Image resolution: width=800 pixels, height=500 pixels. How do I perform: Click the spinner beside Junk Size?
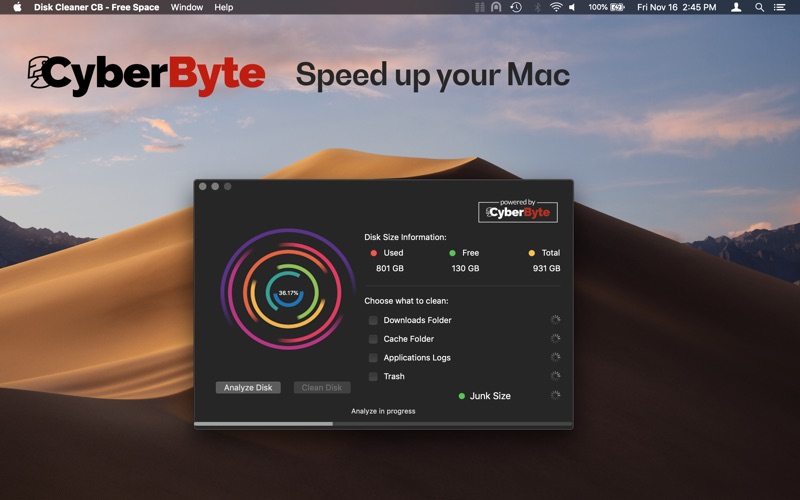(x=556, y=395)
